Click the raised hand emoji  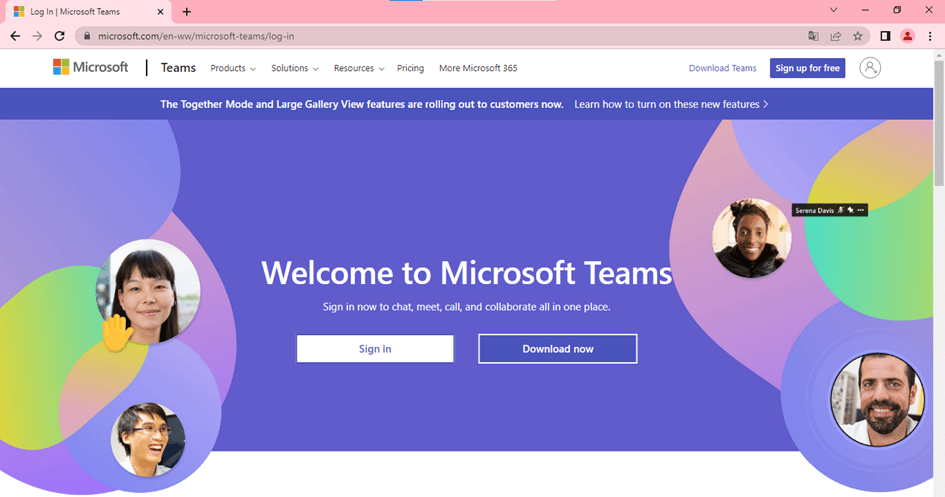point(116,333)
